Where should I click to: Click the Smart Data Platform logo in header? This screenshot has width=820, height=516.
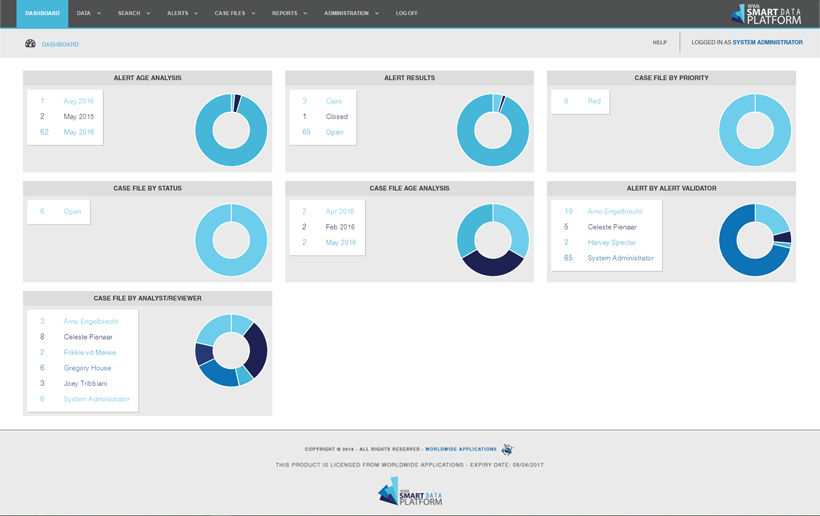click(766, 14)
